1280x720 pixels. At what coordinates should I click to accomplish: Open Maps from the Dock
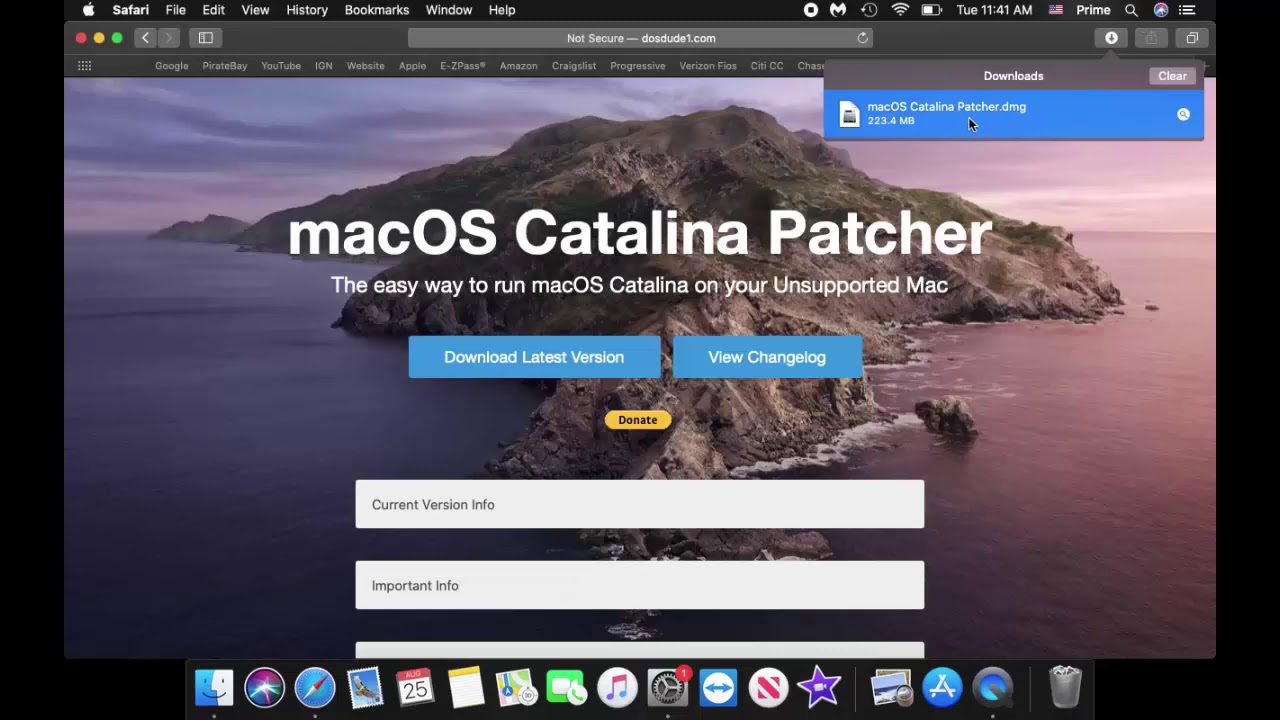(x=516, y=688)
